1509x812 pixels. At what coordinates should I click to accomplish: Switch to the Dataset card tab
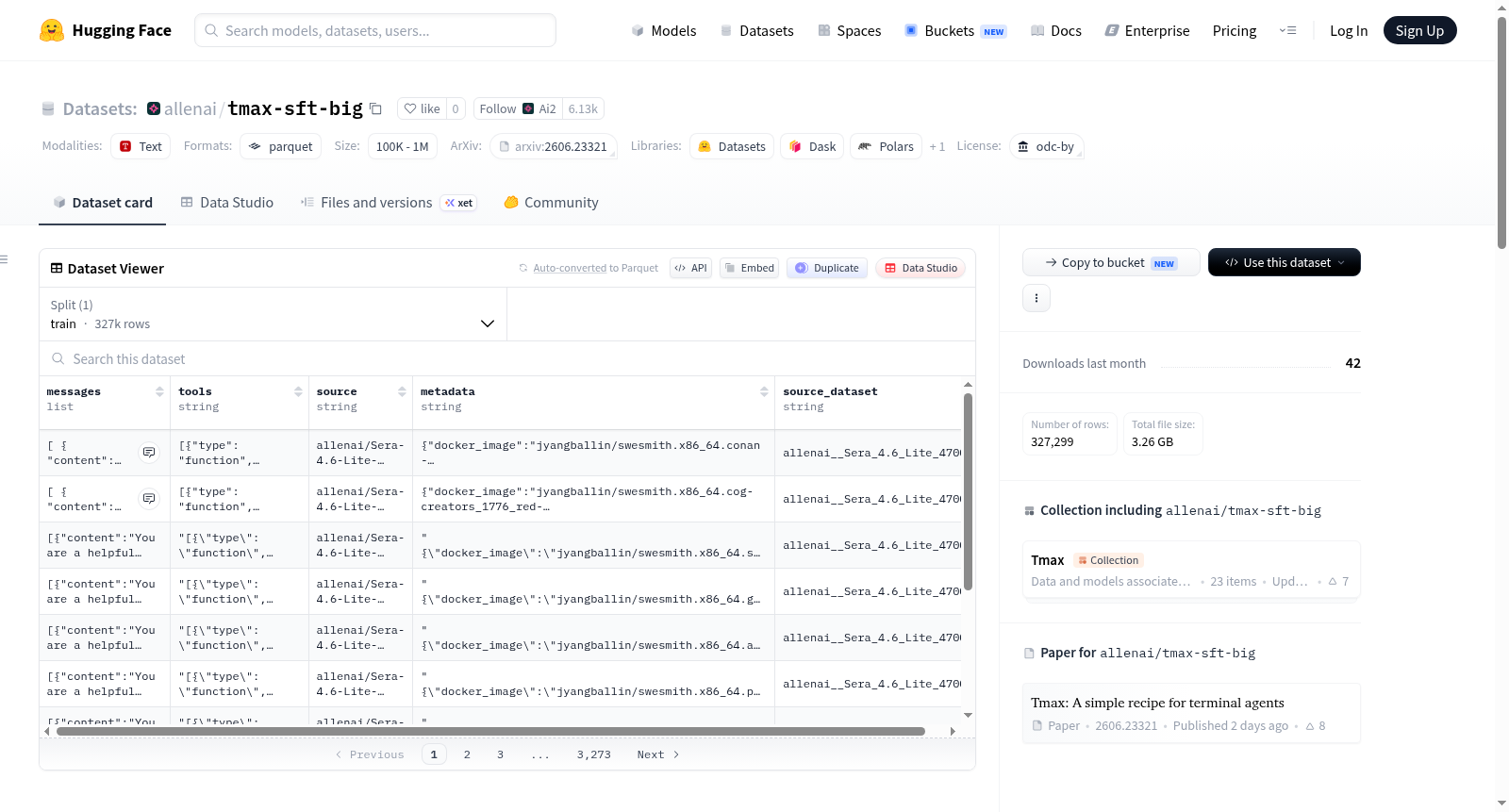coord(102,202)
